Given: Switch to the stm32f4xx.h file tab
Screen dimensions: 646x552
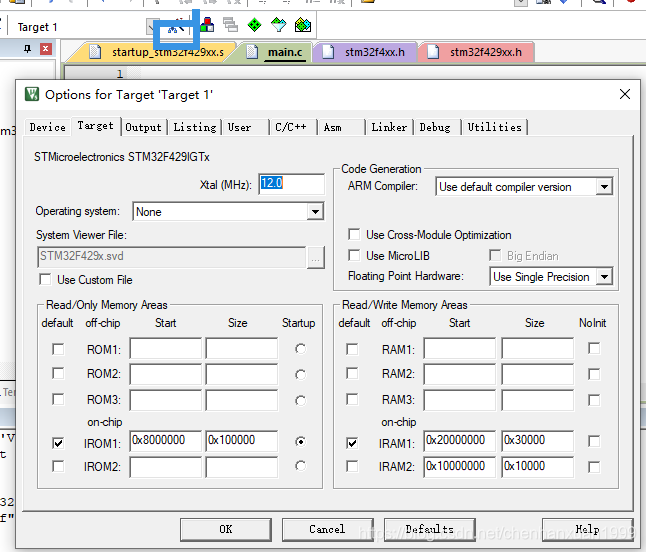Looking at the screenshot, I should [365, 52].
